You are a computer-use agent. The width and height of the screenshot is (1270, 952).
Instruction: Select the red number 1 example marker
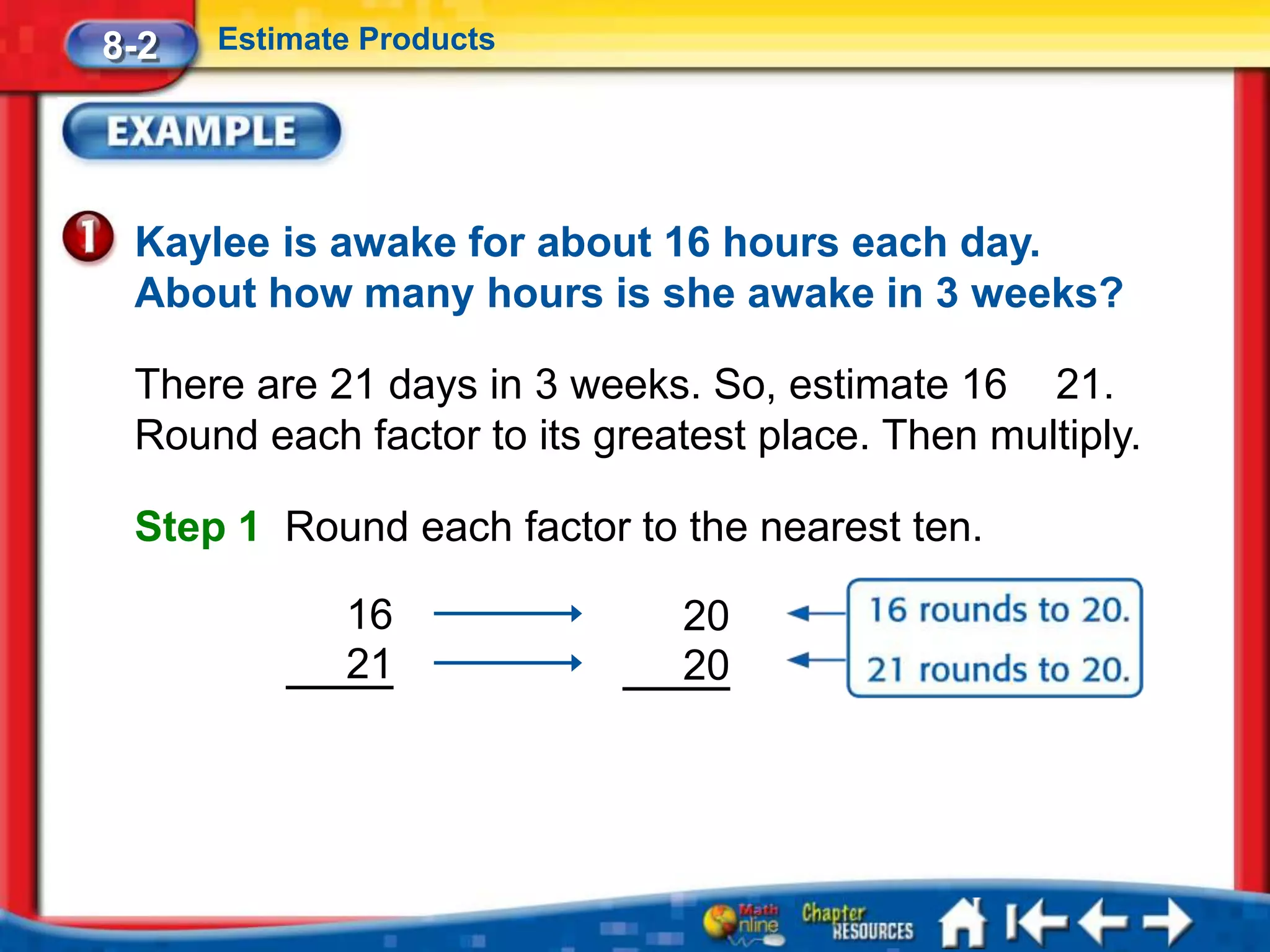coord(89,237)
